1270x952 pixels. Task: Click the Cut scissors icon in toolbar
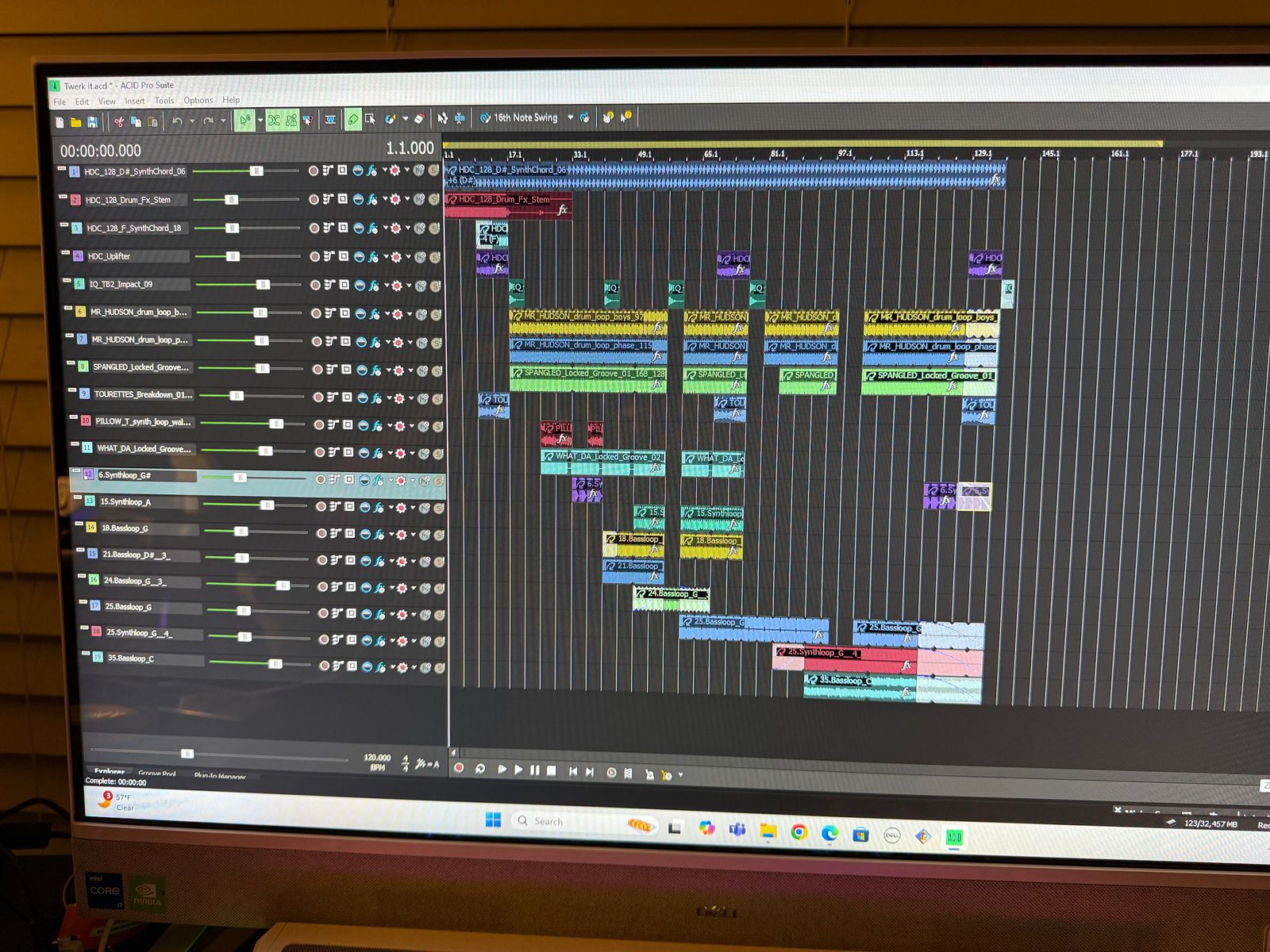pyautogui.click(x=118, y=121)
